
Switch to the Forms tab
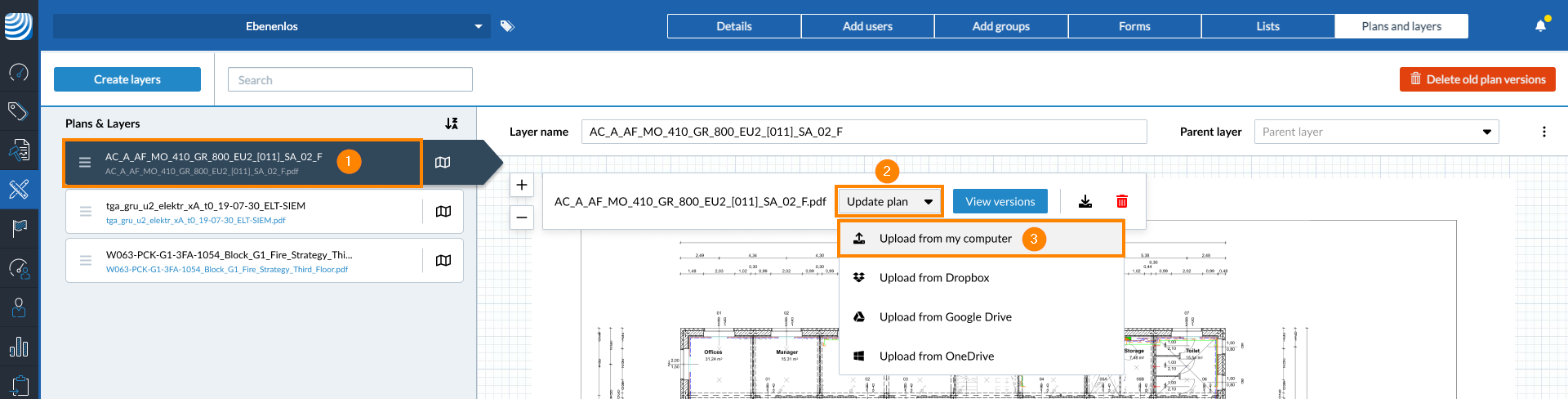pos(1134,26)
